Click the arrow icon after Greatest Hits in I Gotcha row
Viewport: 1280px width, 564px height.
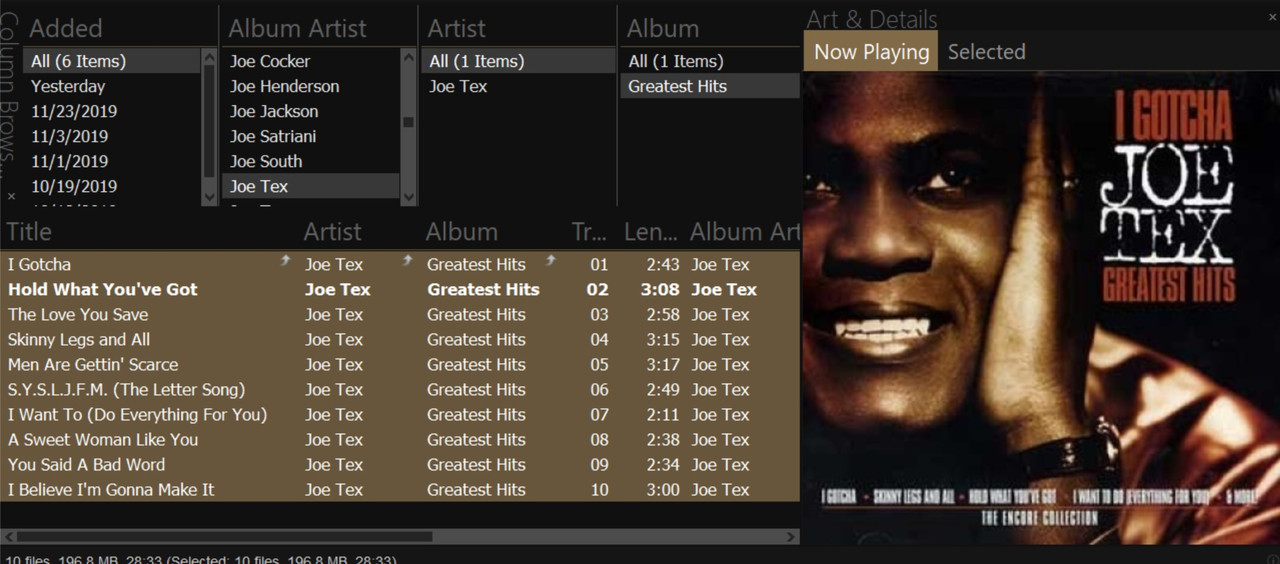pos(551,260)
